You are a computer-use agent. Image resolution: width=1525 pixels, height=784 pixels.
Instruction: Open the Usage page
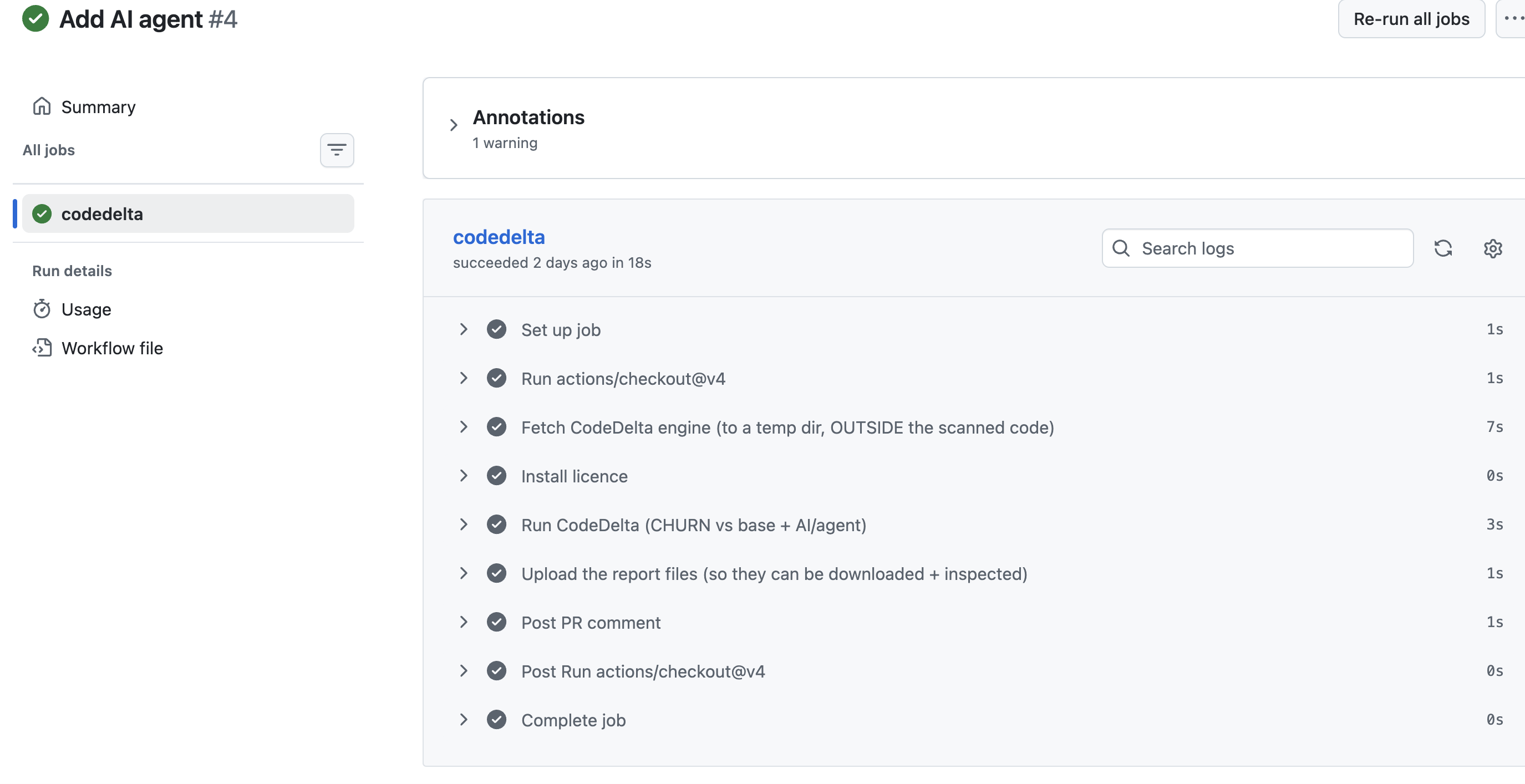pos(87,309)
